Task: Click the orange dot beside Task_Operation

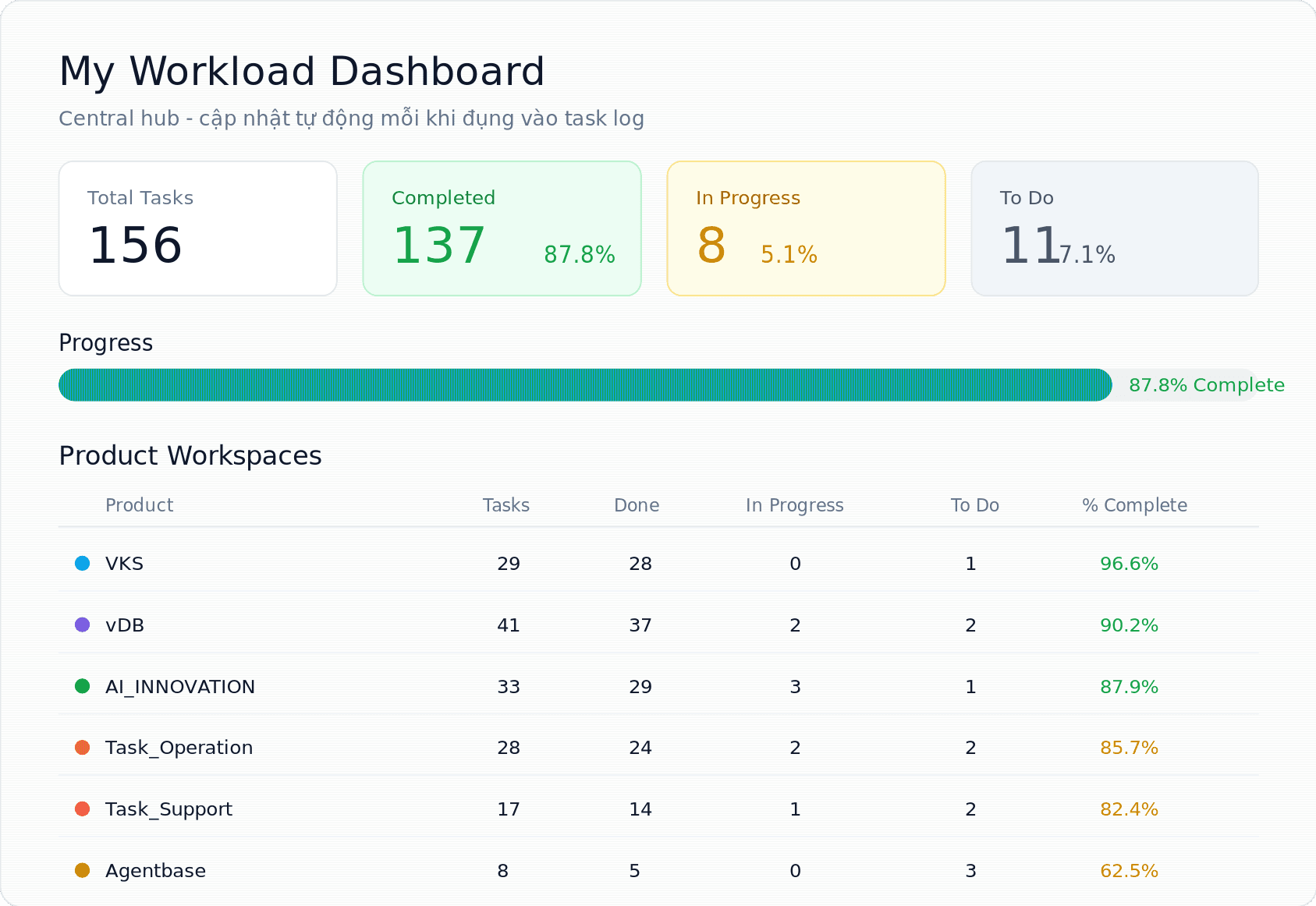Action: pyautogui.click(x=82, y=748)
